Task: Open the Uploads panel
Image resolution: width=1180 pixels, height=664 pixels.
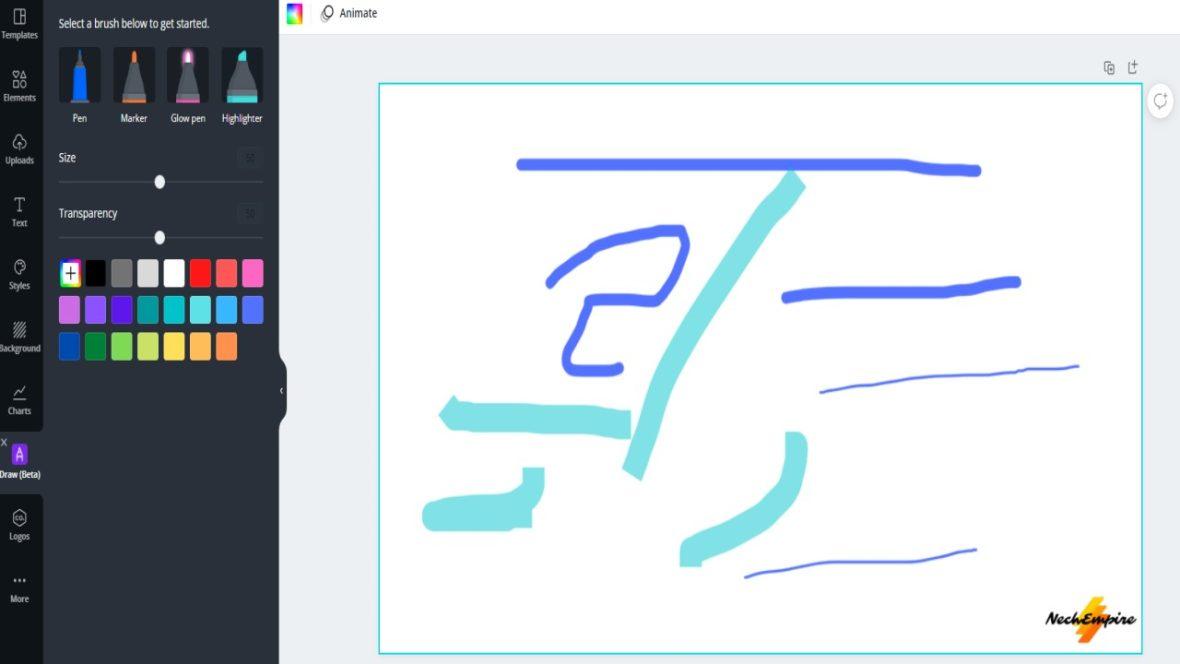Action: point(20,148)
